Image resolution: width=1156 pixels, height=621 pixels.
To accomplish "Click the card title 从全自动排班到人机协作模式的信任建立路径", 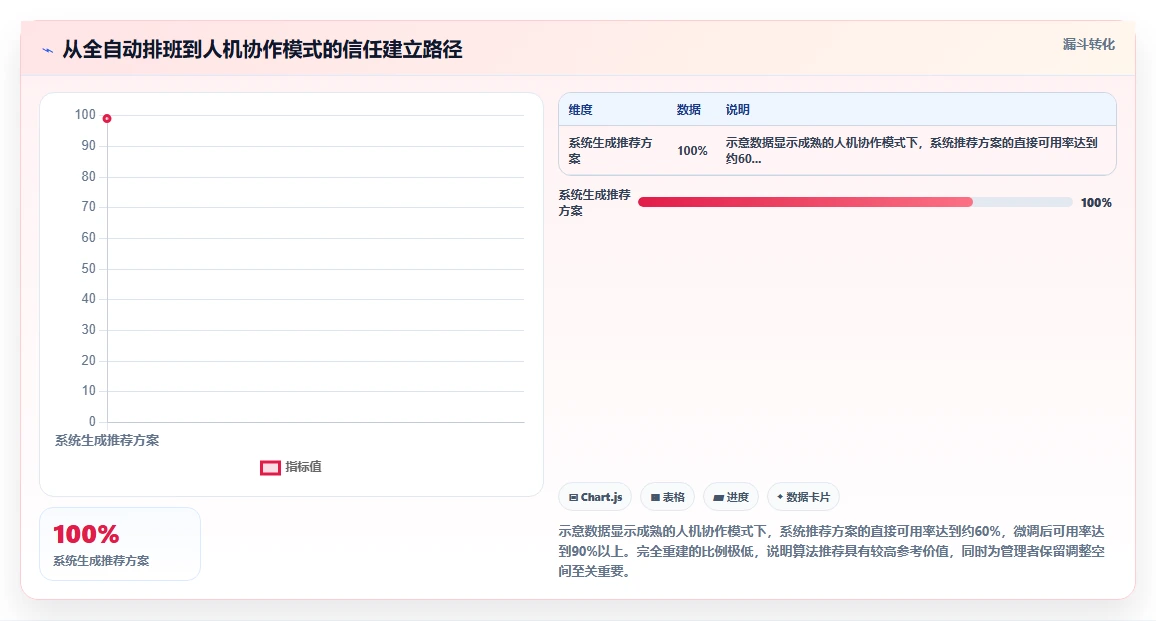I will [x=262, y=49].
